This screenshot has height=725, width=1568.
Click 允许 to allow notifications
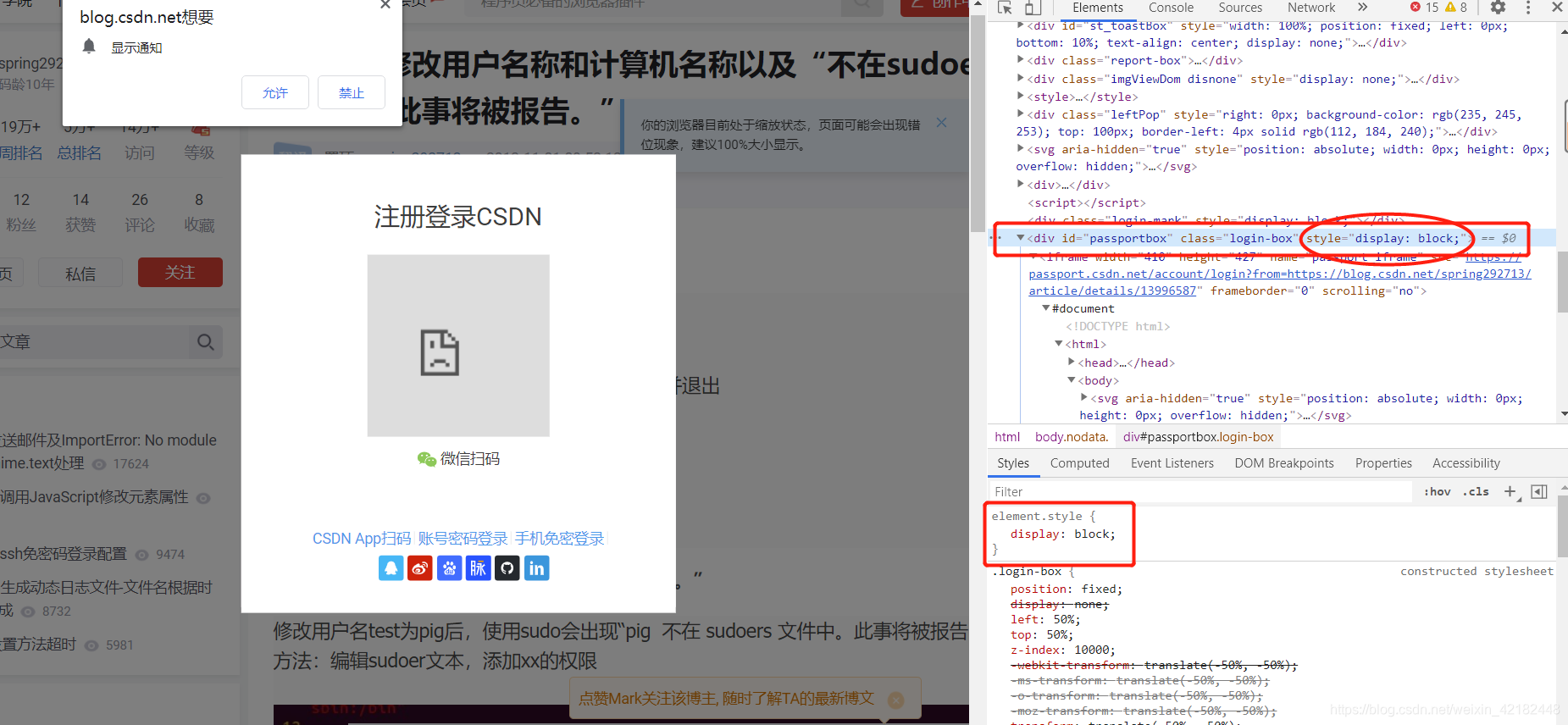(275, 92)
